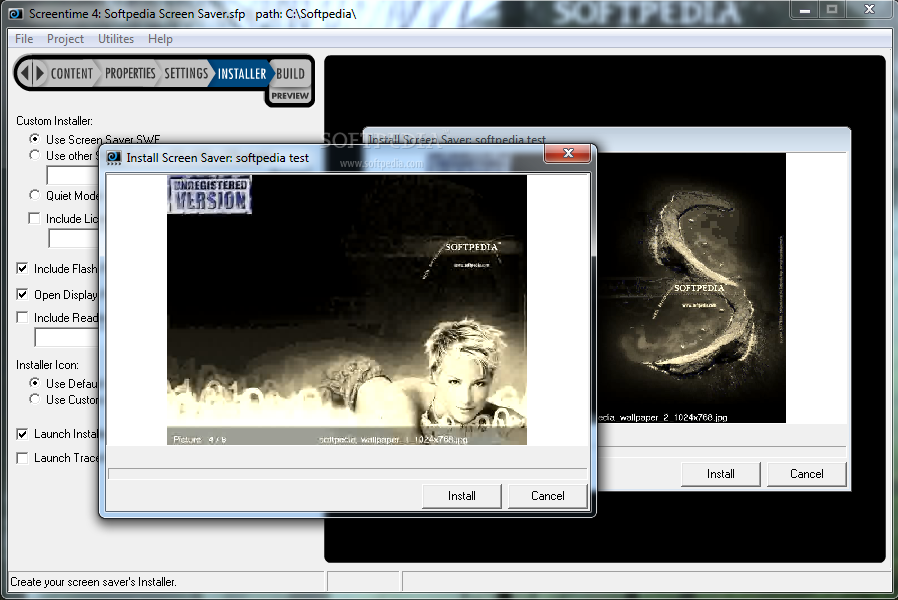Click the woman wallpaper preview image
898x600 pixels.
pos(346,310)
